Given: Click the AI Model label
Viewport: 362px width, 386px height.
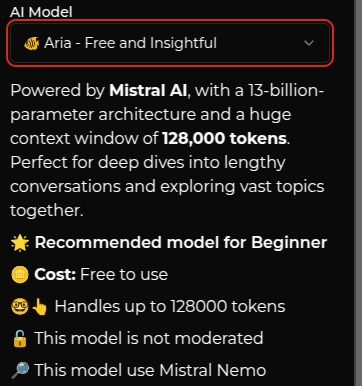Looking at the screenshot, I should 41,12.
